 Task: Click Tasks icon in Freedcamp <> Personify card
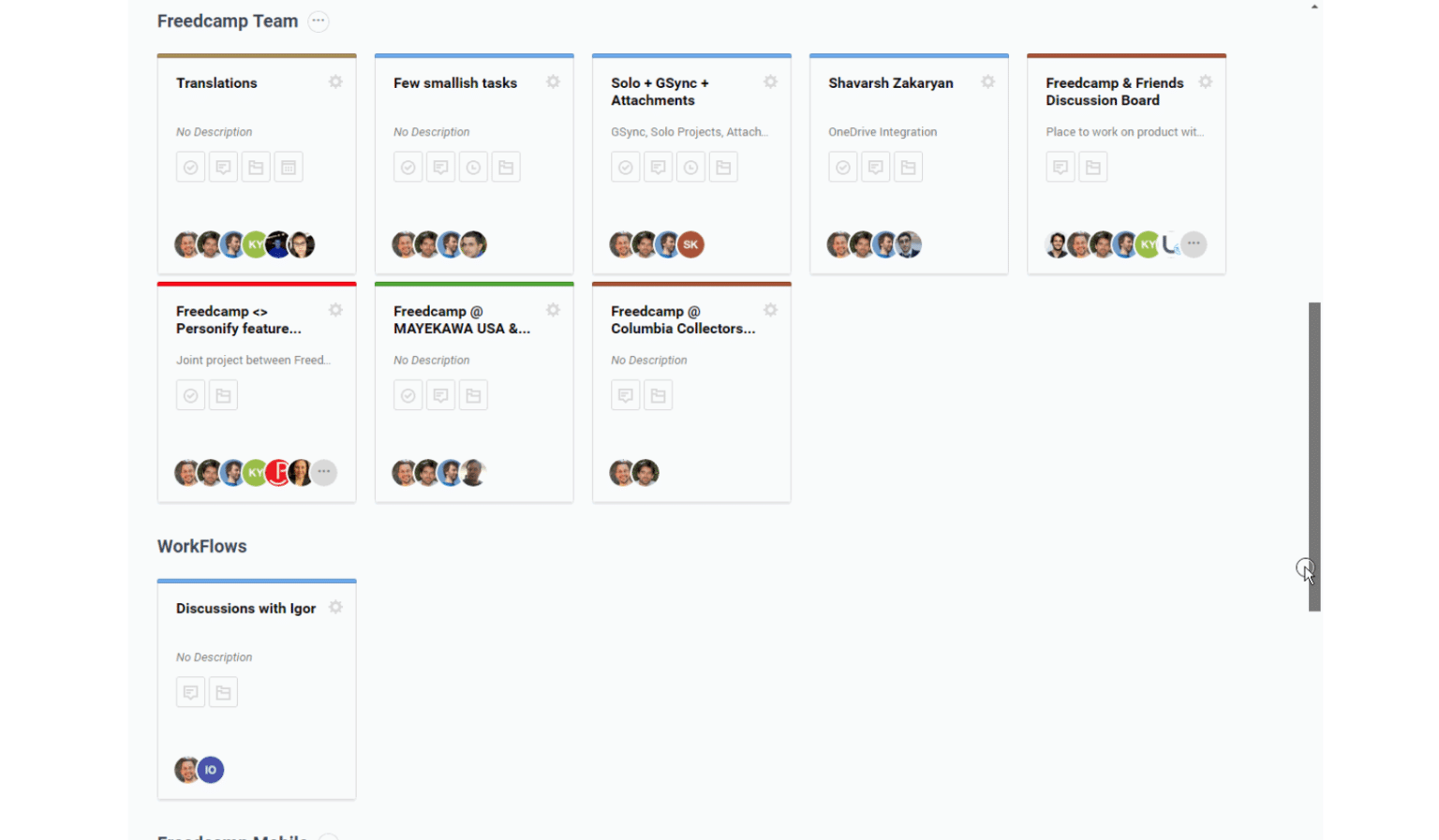coord(190,395)
